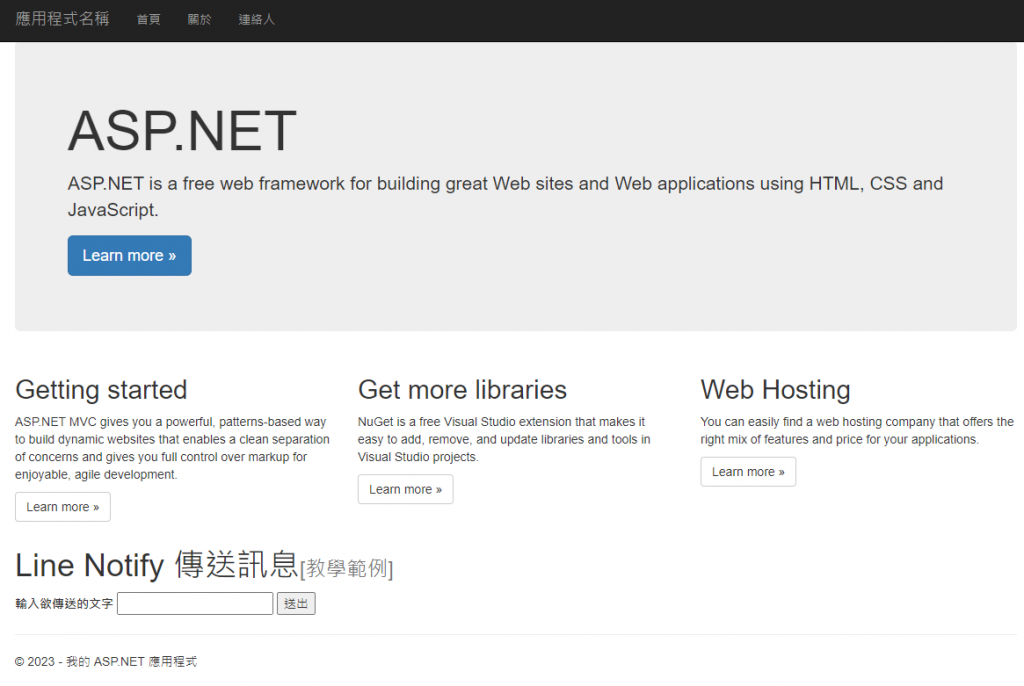Click Learn more under Web Hosting
This screenshot has height=686, width=1024.
748,472
